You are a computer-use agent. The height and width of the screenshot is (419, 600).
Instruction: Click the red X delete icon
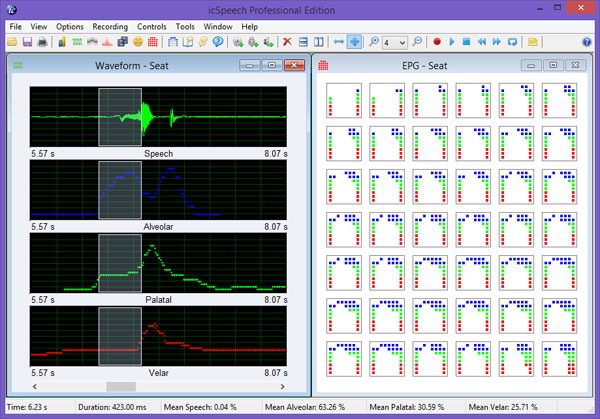(287, 42)
